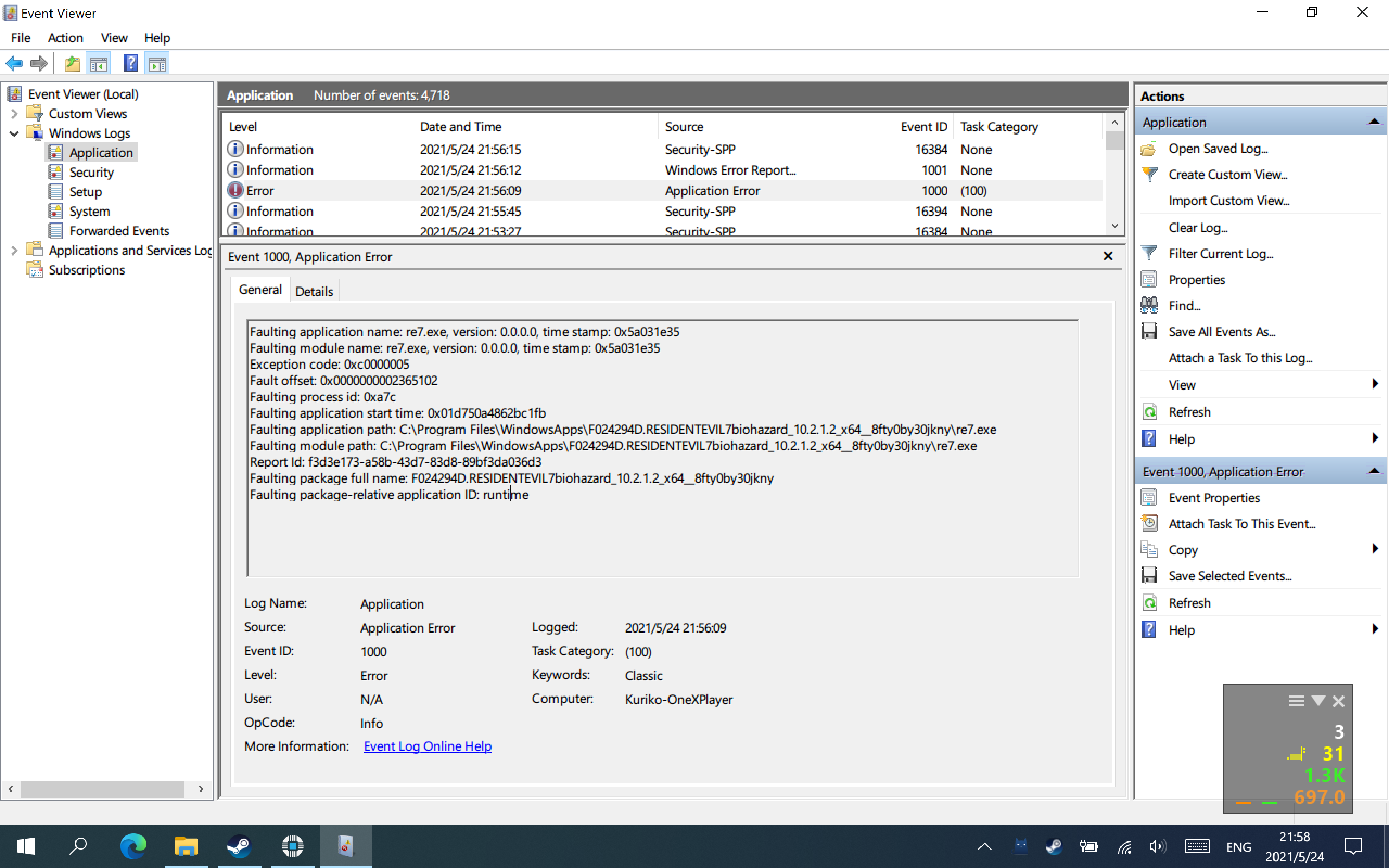The height and width of the screenshot is (868, 1389).
Task: Click the blue Help toolbar icon
Action: click(130, 63)
